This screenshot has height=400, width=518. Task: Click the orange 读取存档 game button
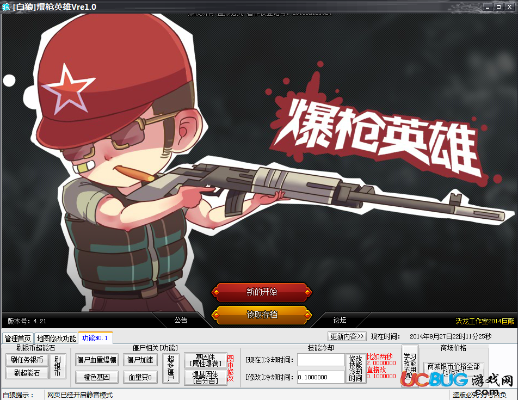coord(262,314)
